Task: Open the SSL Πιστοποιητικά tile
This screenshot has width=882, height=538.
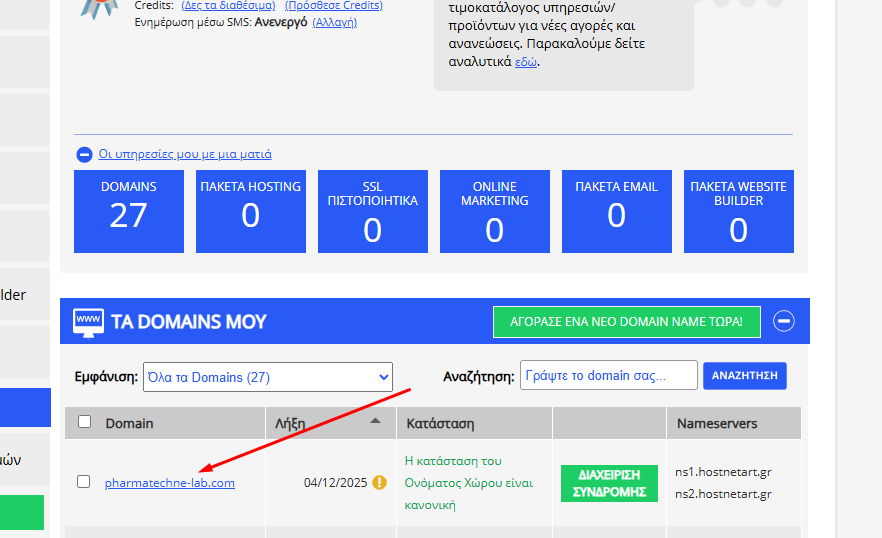Action: pyautogui.click(x=373, y=211)
